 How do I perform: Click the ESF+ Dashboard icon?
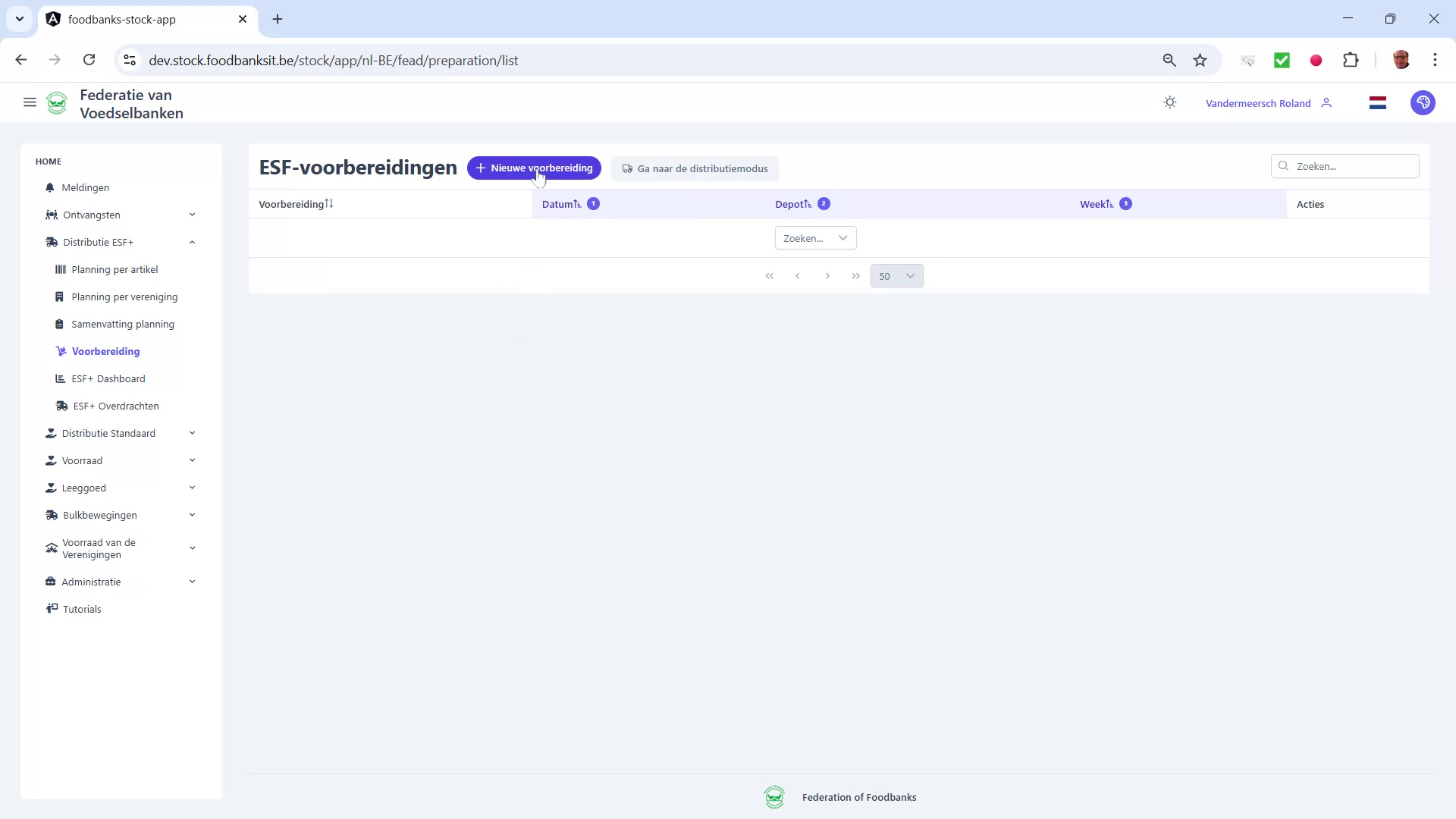(x=59, y=378)
